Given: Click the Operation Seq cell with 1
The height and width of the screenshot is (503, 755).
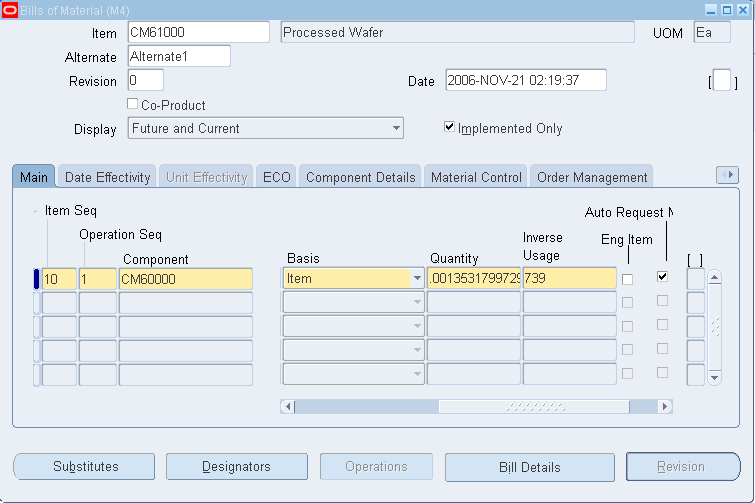Looking at the screenshot, I should (98, 279).
